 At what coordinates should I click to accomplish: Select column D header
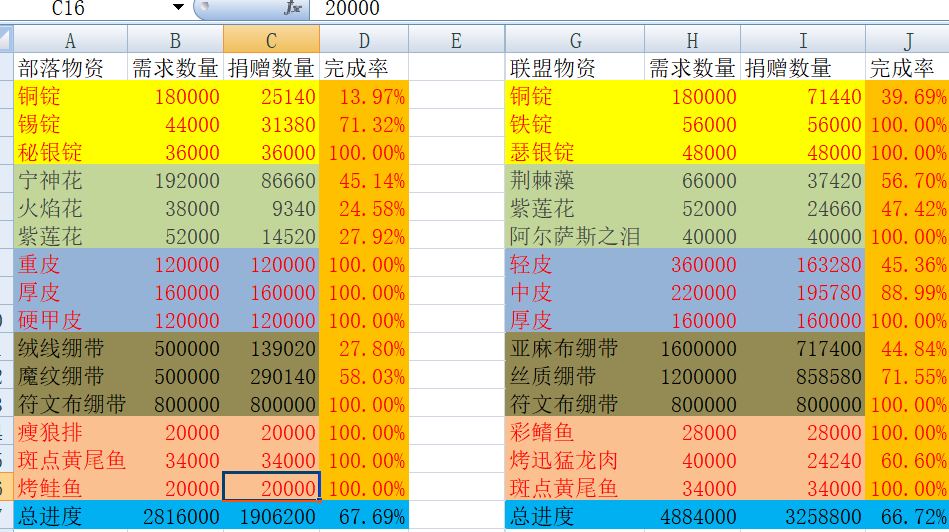coord(364,41)
